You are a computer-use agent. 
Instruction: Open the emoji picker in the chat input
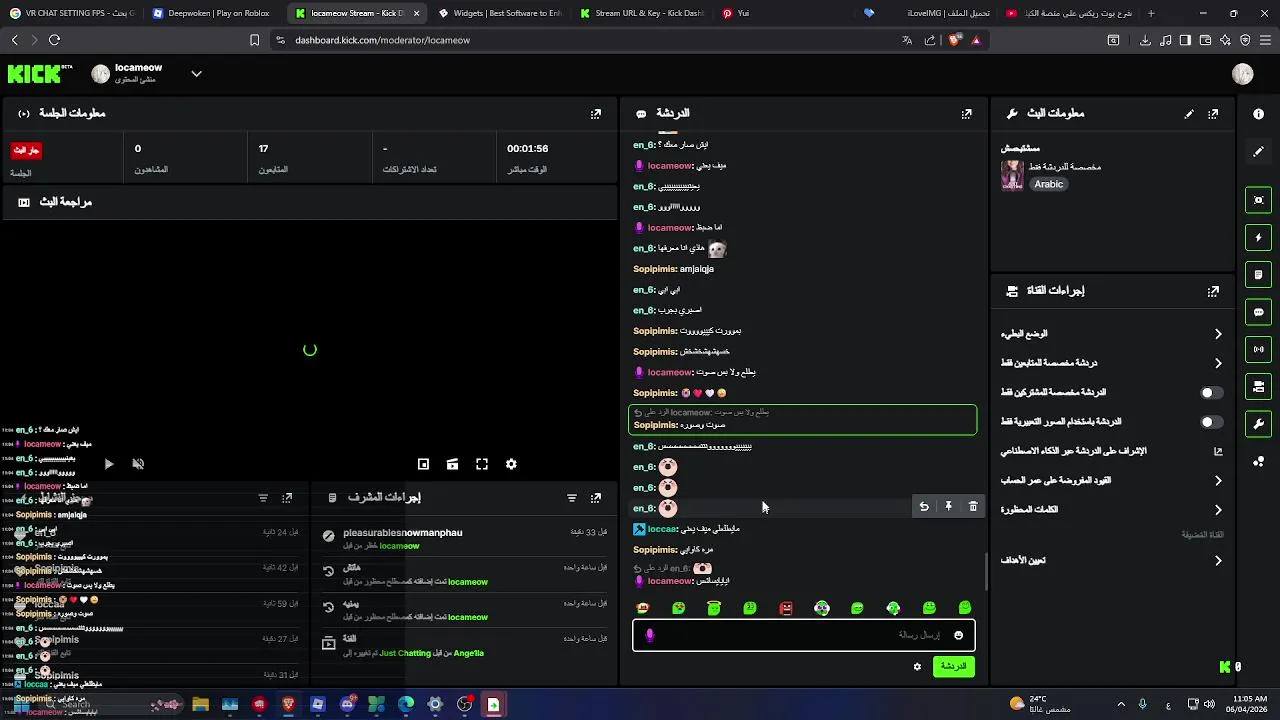(958, 635)
